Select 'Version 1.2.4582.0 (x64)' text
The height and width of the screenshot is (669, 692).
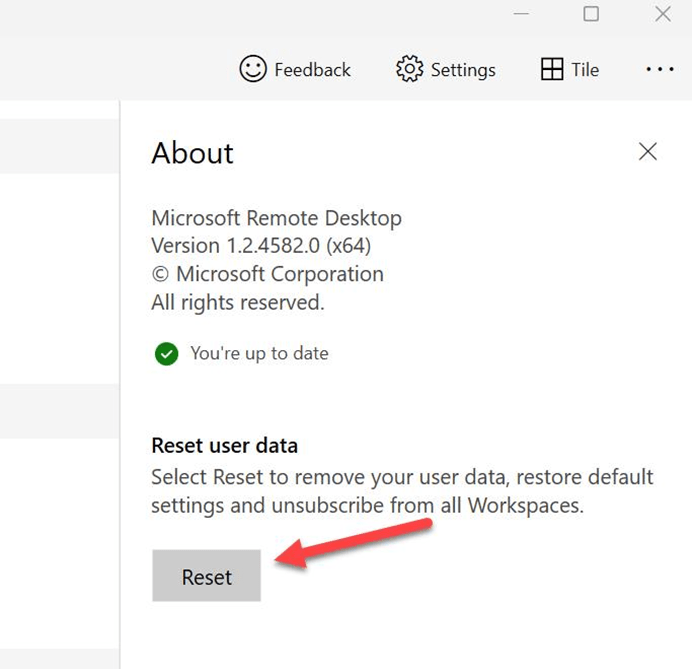261,246
